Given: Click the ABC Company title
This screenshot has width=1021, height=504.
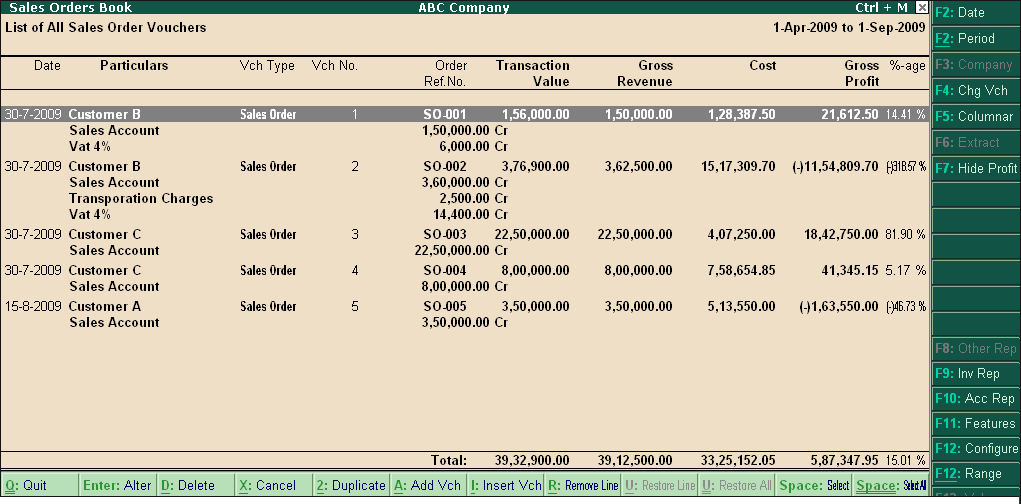Looking at the screenshot, I should point(464,8).
